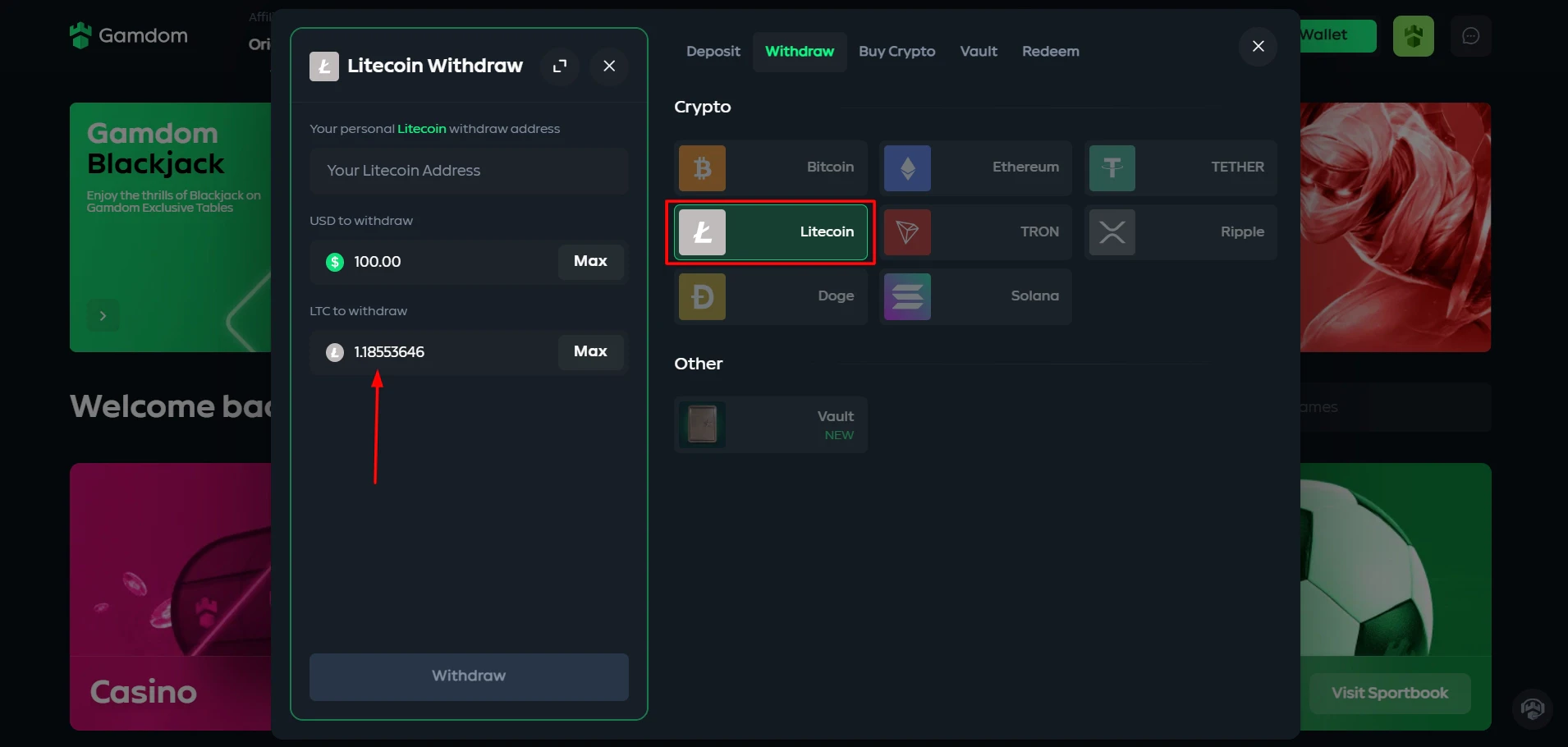Select the Bitcoin option

coord(771,168)
